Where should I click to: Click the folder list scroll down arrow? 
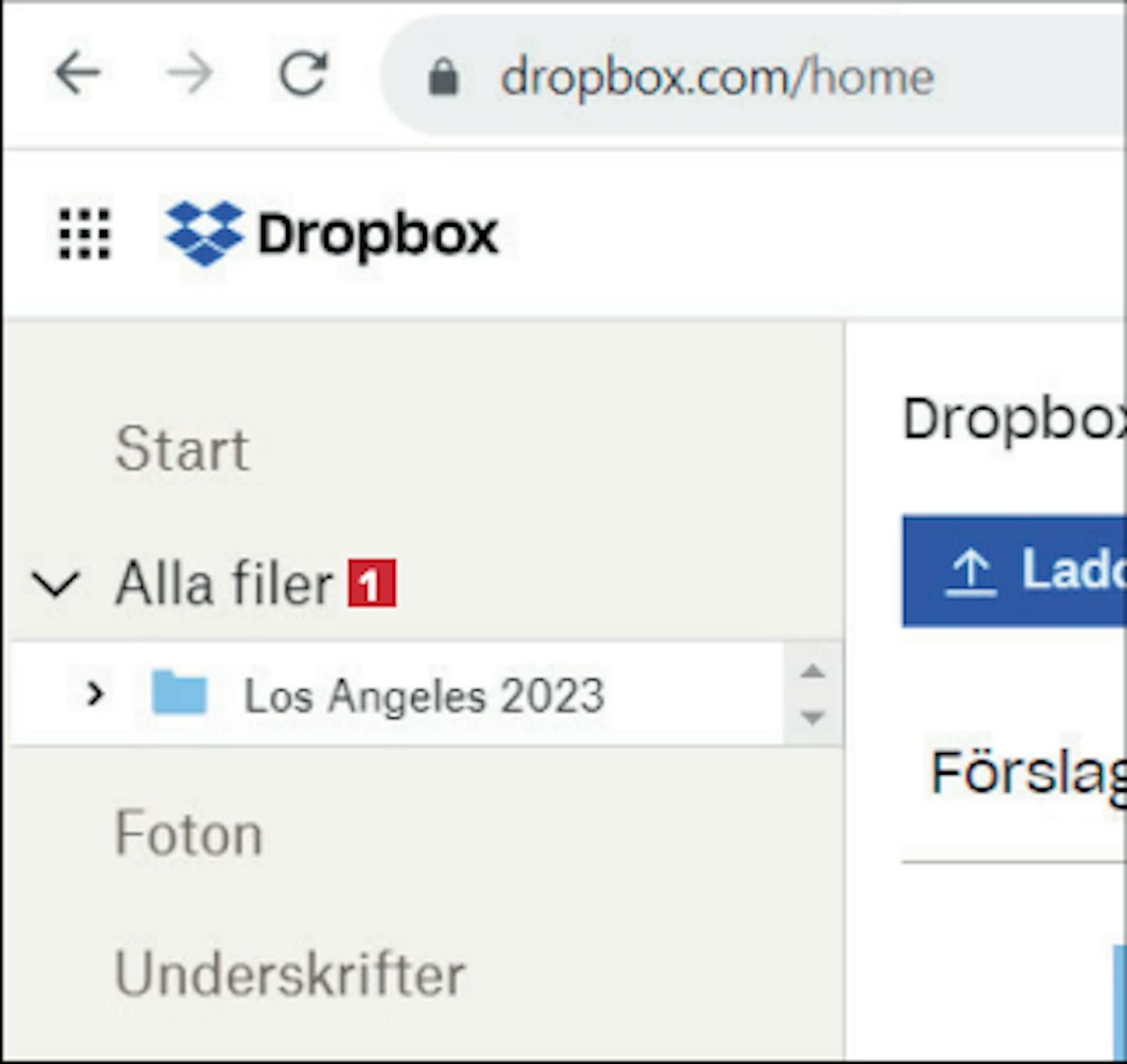[x=813, y=718]
